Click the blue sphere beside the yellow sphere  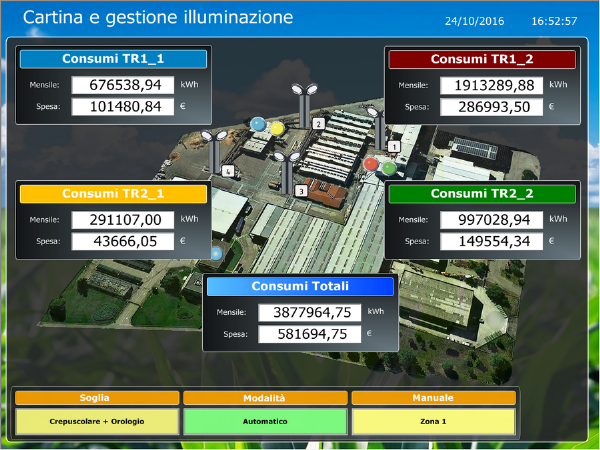pyautogui.click(x=258, y=124)
